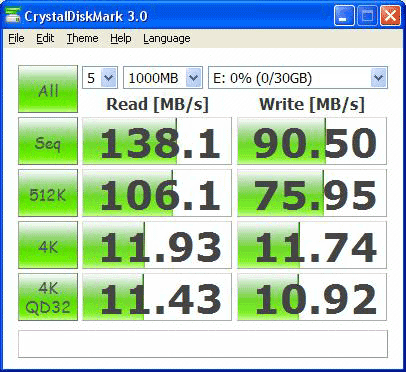The image size is (406, 372).
Task: Expand the 1000MB test size dropdown
Action: pos(163,78)
